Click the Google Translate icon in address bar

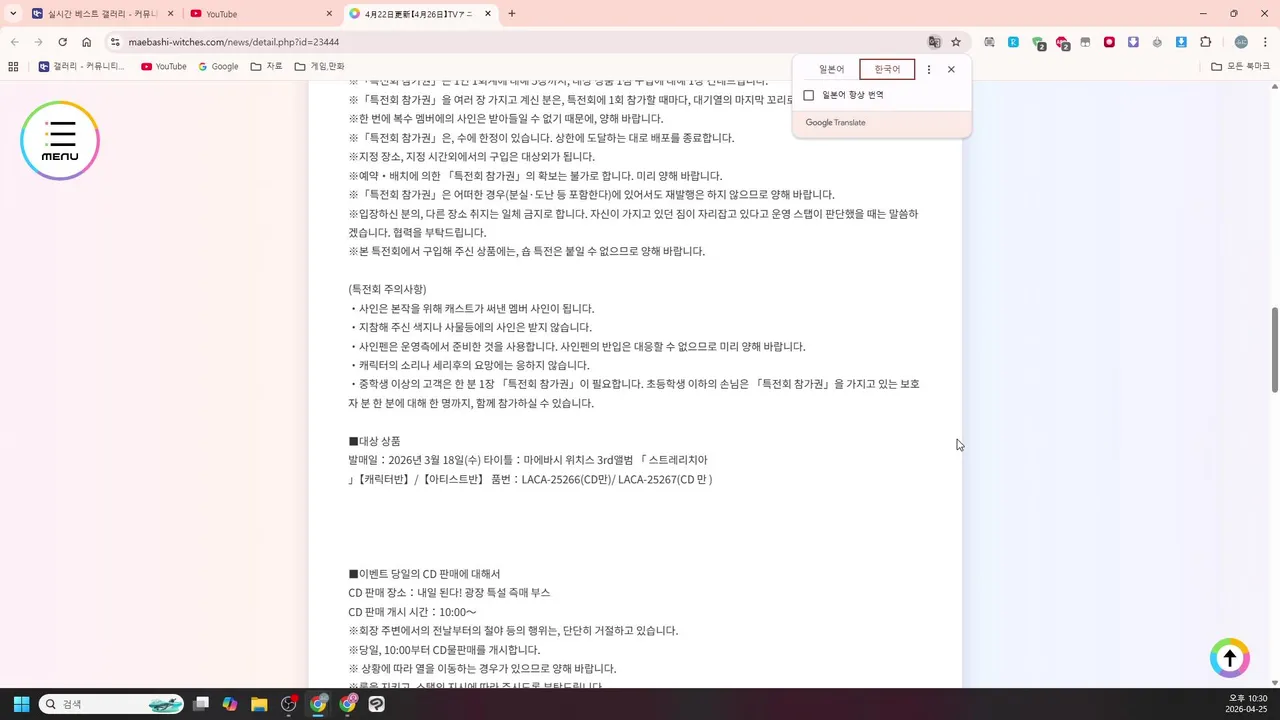tap(934, 42)
